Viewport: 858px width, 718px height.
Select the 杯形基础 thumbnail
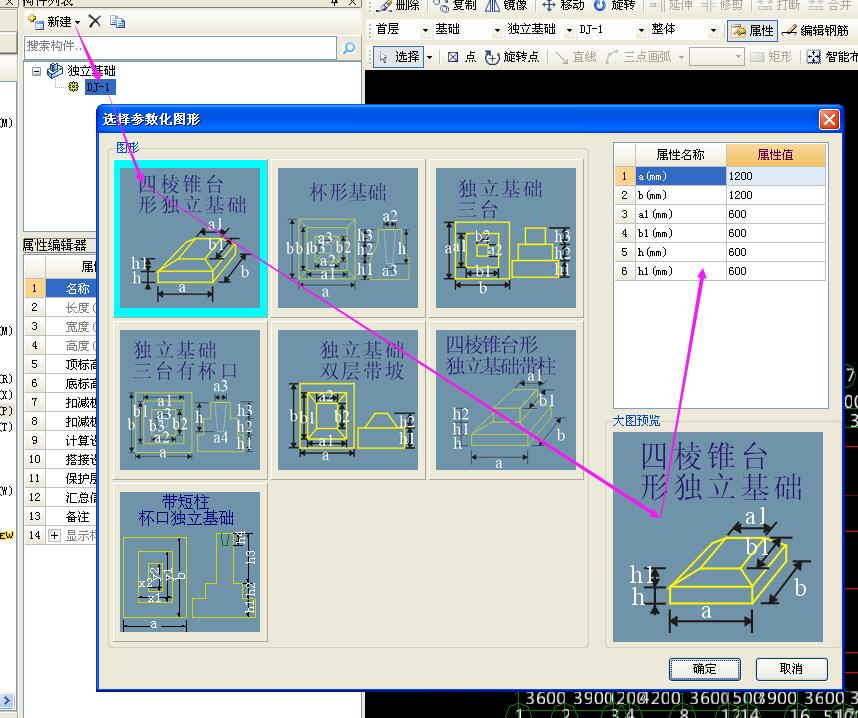pyautogui.click(x=348, y=238)
